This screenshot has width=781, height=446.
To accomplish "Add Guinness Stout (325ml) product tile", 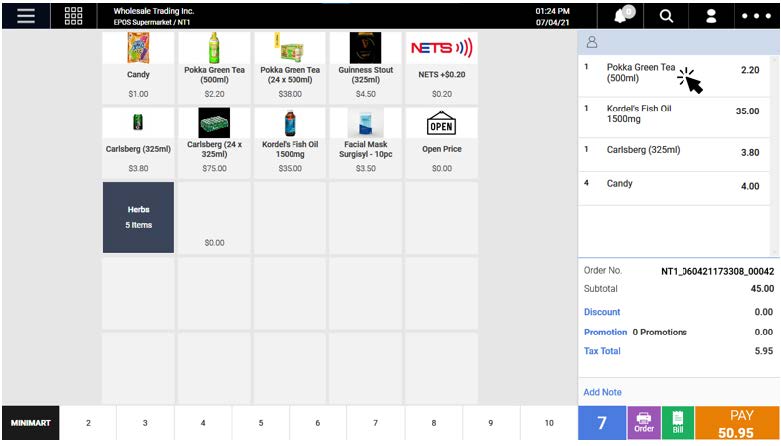I will click(x=365, y=66).
